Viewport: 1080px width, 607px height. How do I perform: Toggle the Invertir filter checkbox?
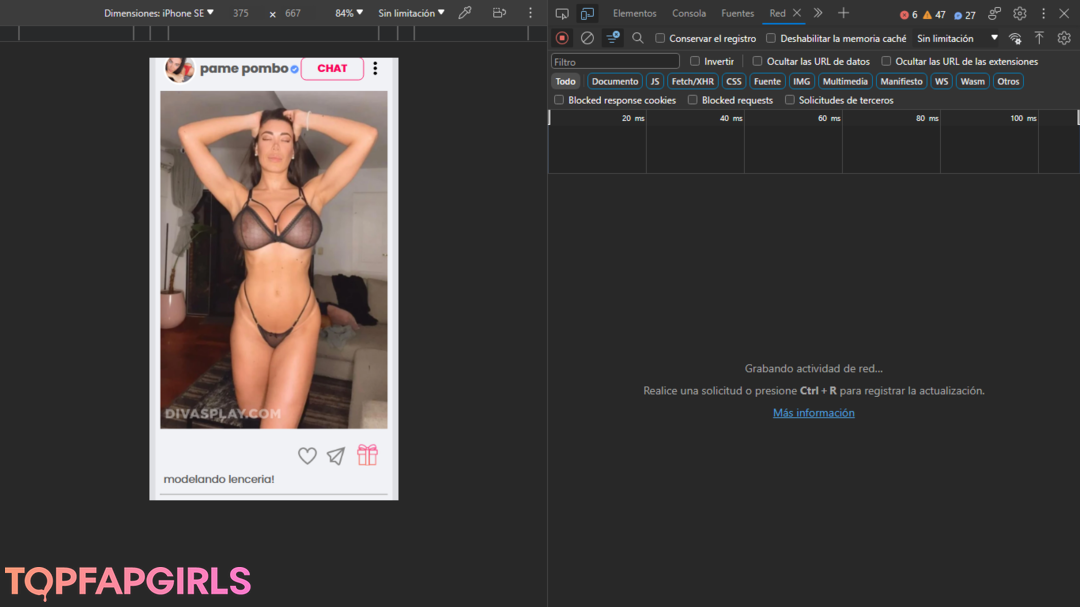695,62
